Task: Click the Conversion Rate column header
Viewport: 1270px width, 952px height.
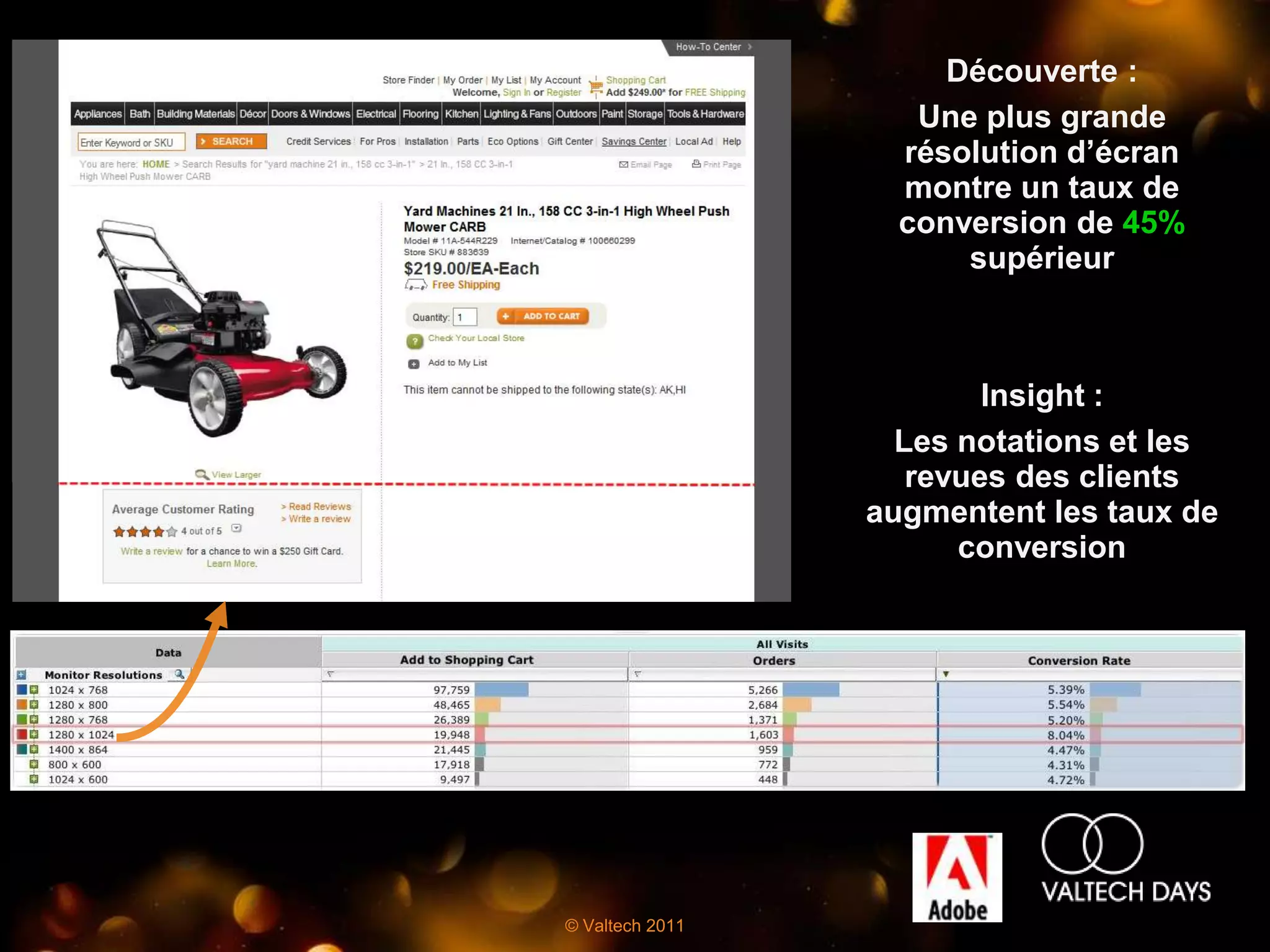Action: (1079, 661)
